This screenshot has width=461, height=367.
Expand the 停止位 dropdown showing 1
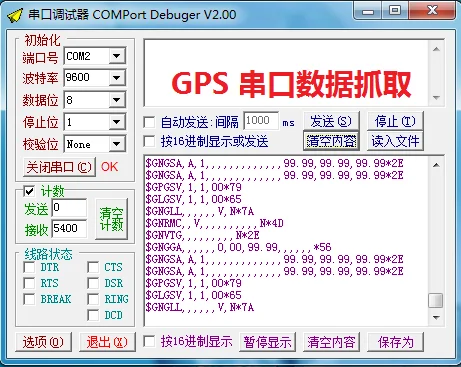click(x=117, y=122)
